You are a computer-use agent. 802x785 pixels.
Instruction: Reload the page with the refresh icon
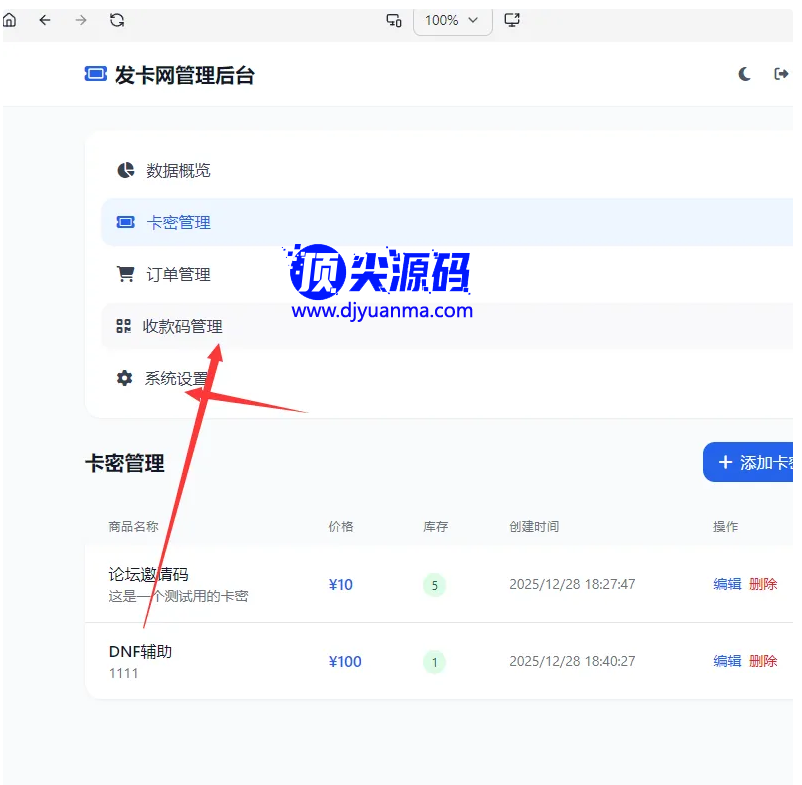click(x=117, y=20)
